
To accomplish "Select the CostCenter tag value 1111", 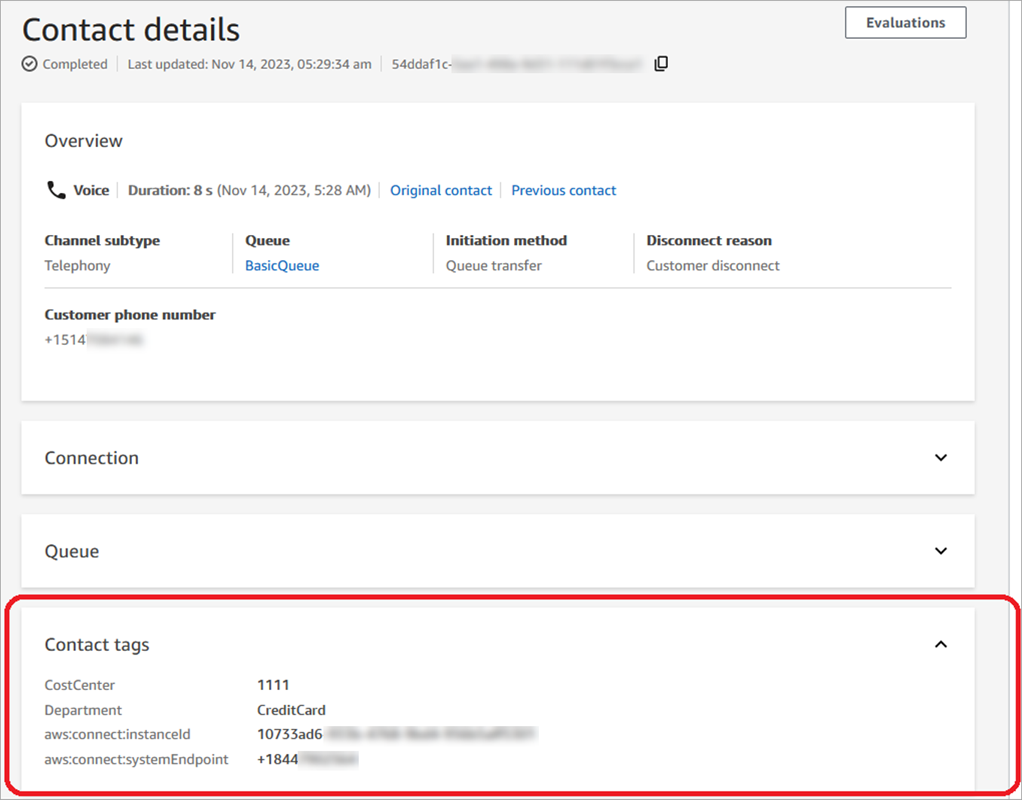I will coord(275,684).
